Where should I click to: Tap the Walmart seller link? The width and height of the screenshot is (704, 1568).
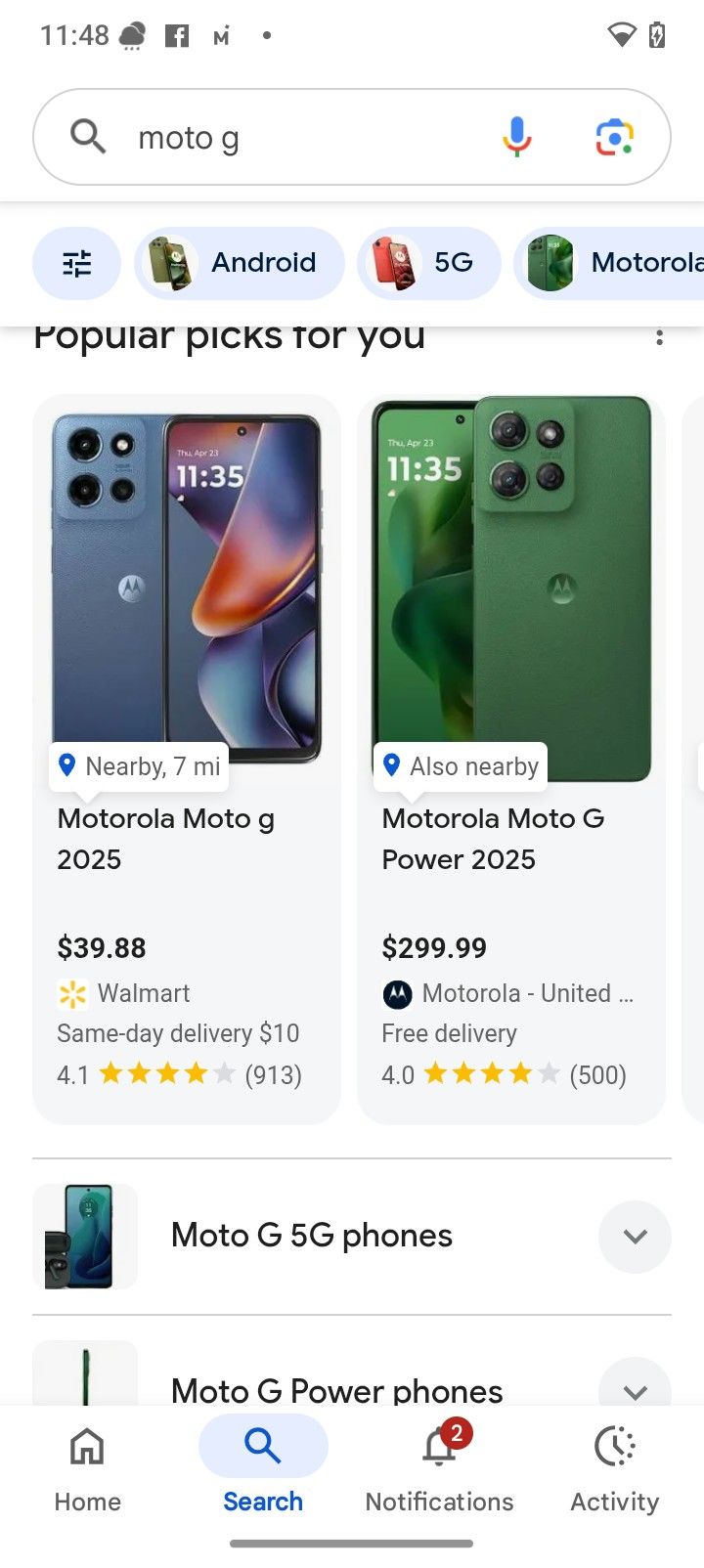pyautogui.click(x=143, y=993)
